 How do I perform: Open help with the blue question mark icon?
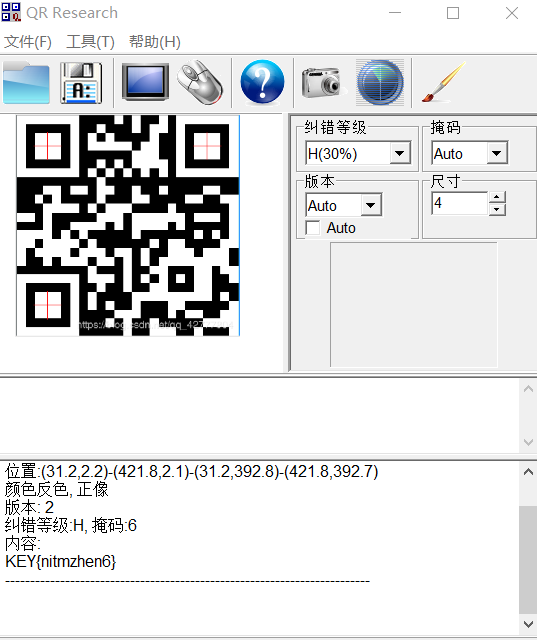262,81
